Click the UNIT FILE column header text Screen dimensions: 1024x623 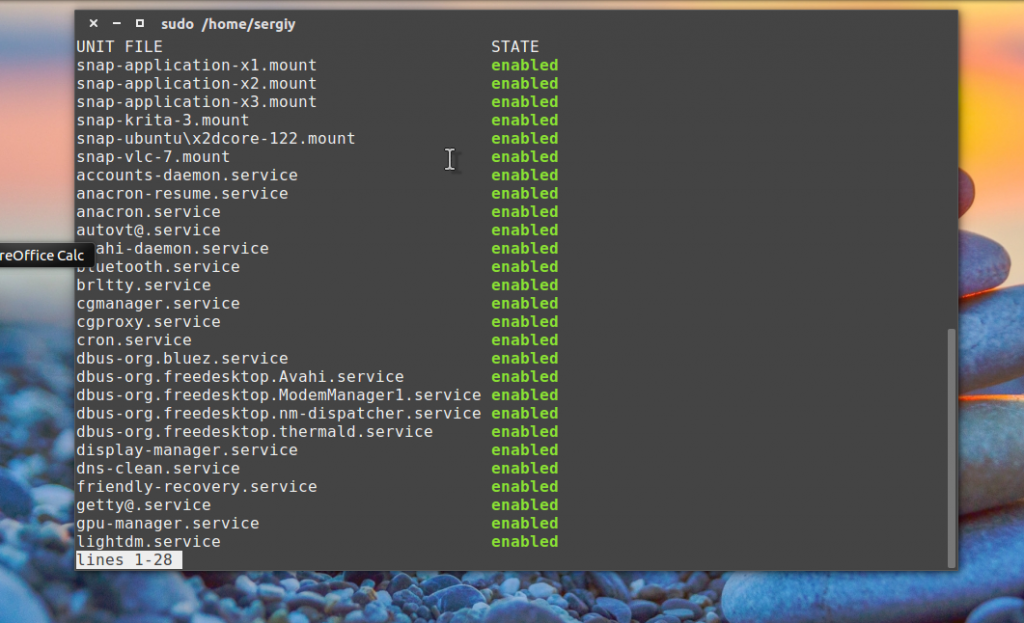tap(119, 46)
